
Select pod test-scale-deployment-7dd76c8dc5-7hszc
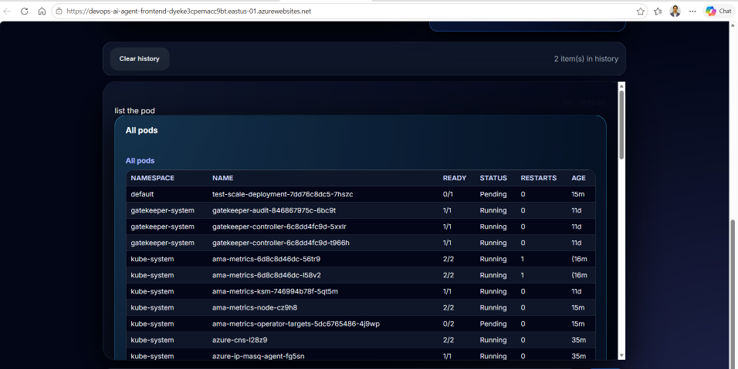click(x=282, y=194)
